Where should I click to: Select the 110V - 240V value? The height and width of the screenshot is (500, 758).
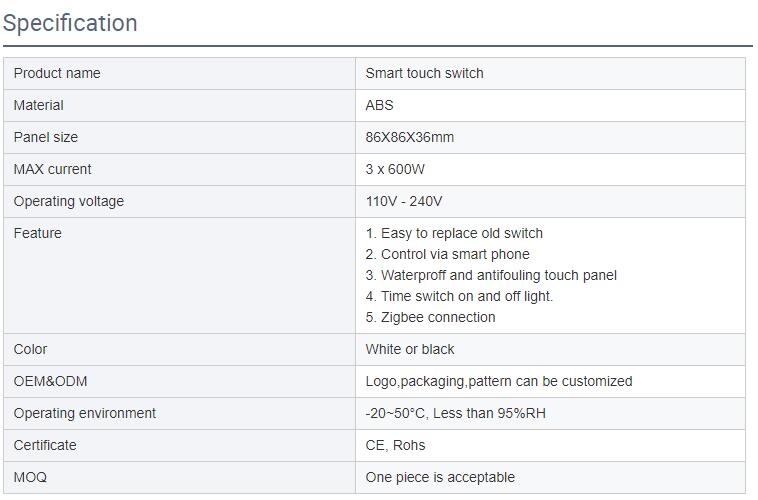(404, 201)
